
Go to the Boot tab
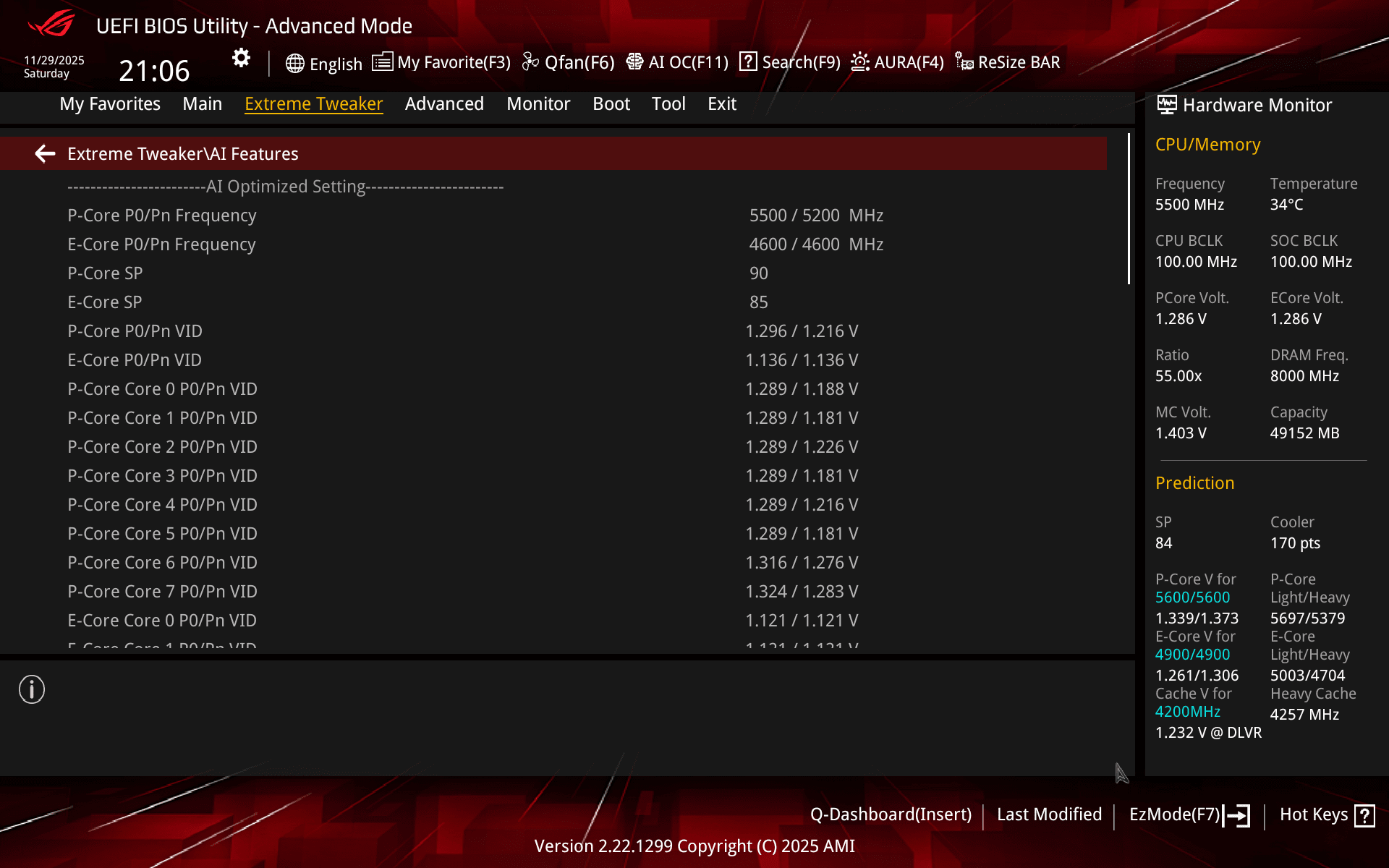[611, 104]
